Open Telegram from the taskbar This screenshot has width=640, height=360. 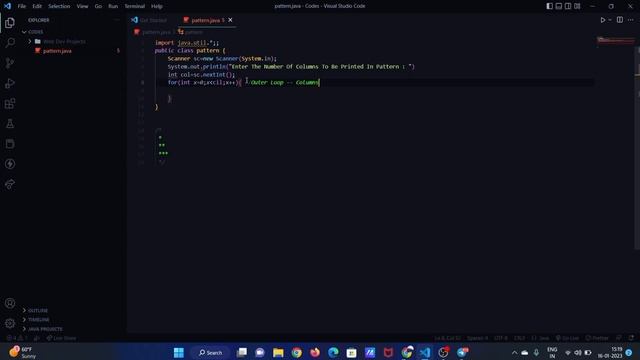click(462, 352)
